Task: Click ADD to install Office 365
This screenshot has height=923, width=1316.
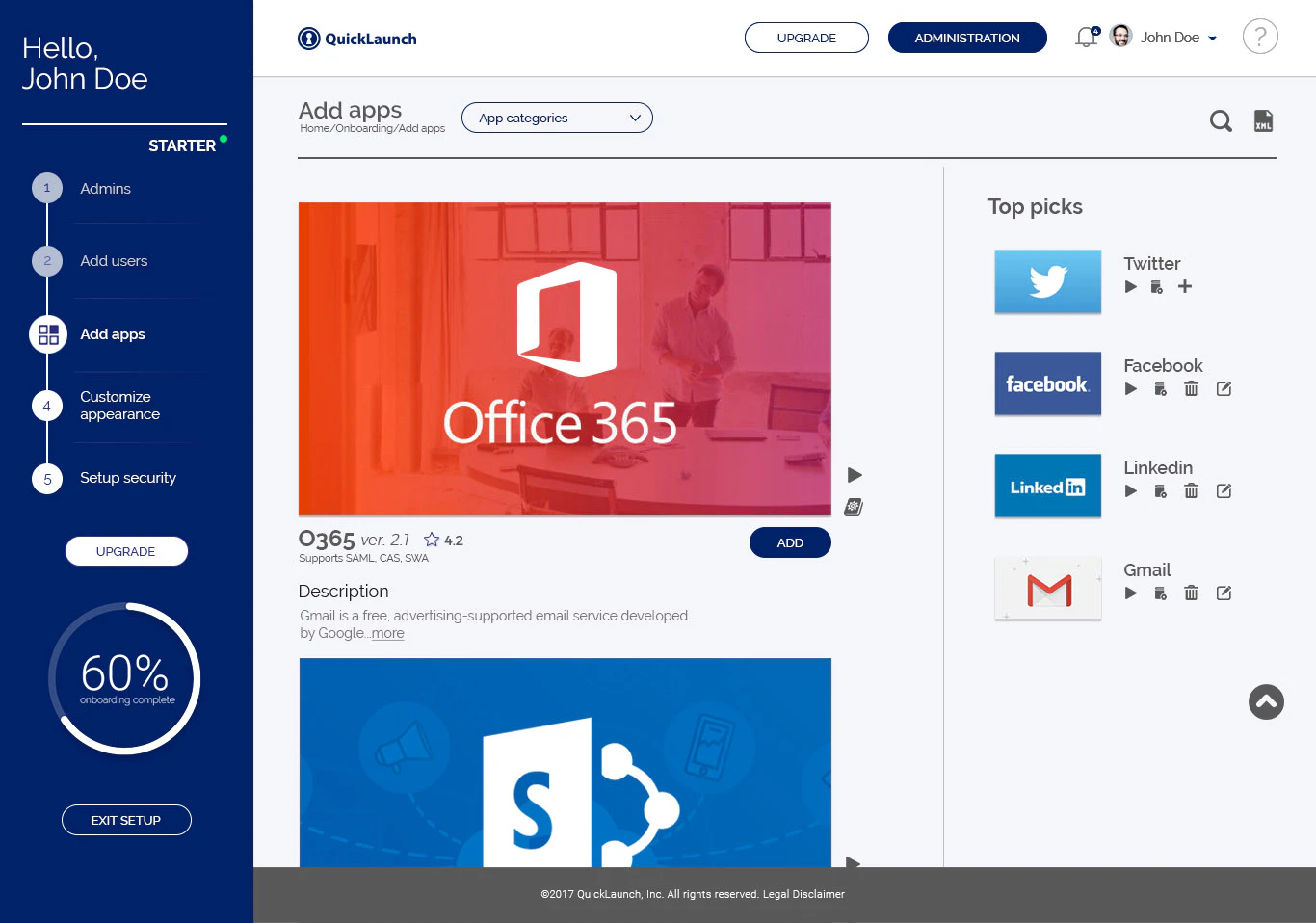Action: pyautogui.click(x=790, y=542)
